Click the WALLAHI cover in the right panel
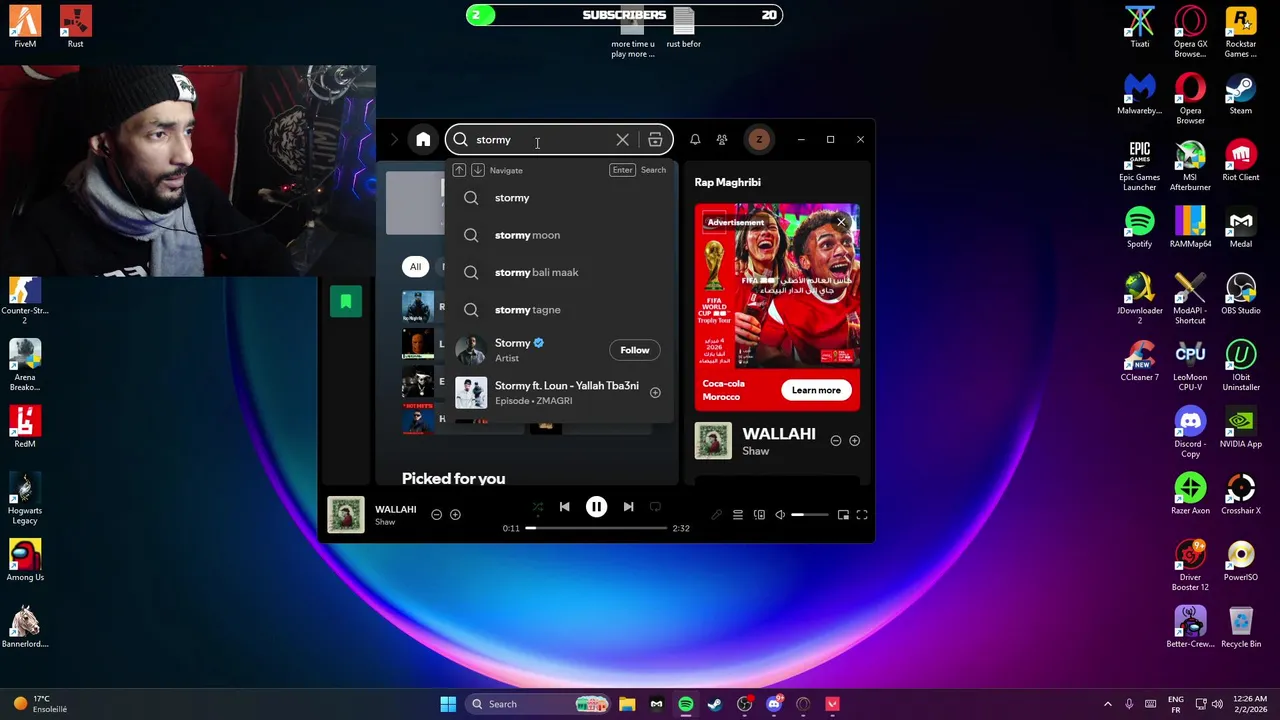The height and width of the screenshot is (720, 1280). (713, 441)
